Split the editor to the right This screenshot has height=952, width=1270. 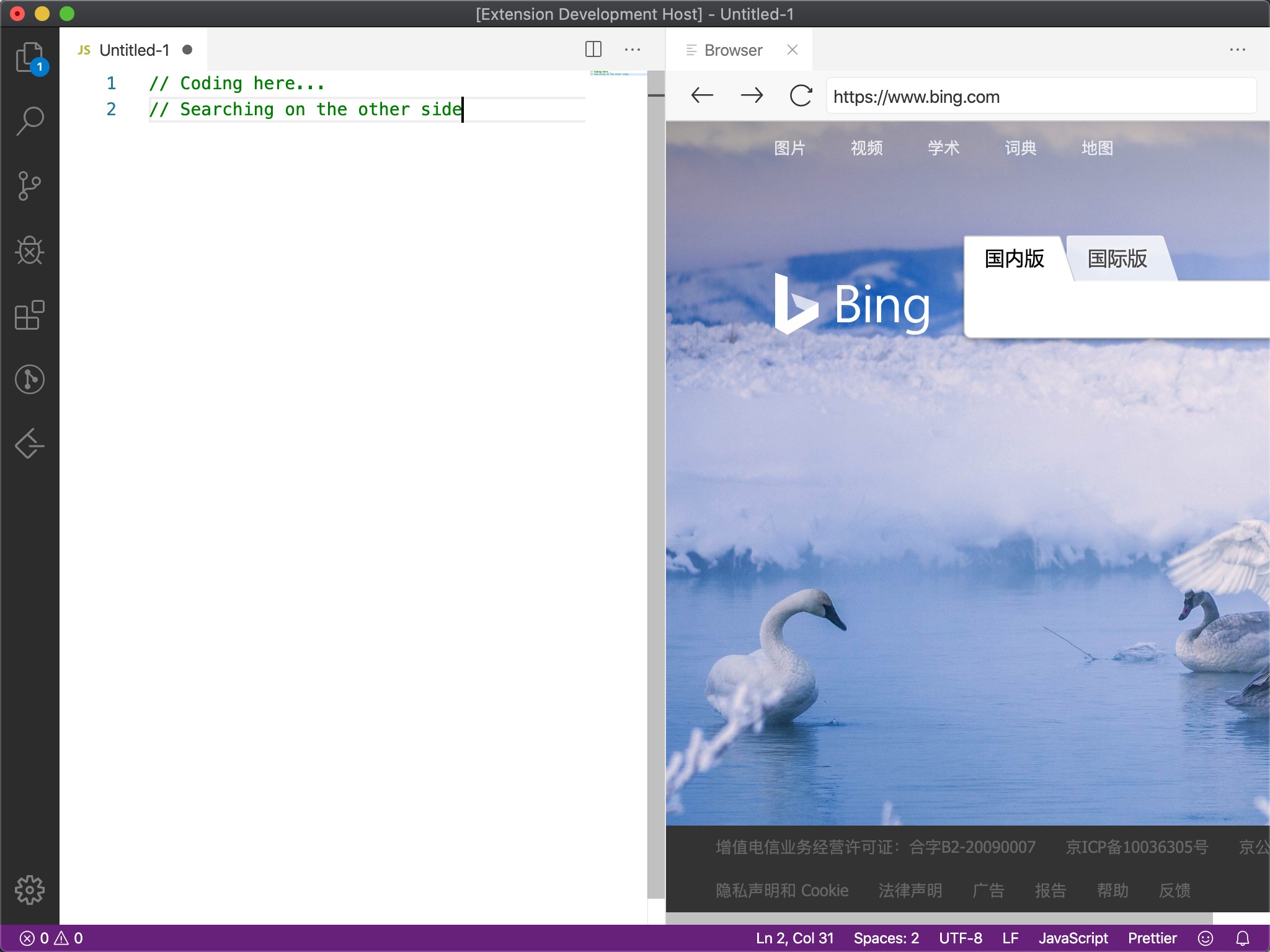593,50
